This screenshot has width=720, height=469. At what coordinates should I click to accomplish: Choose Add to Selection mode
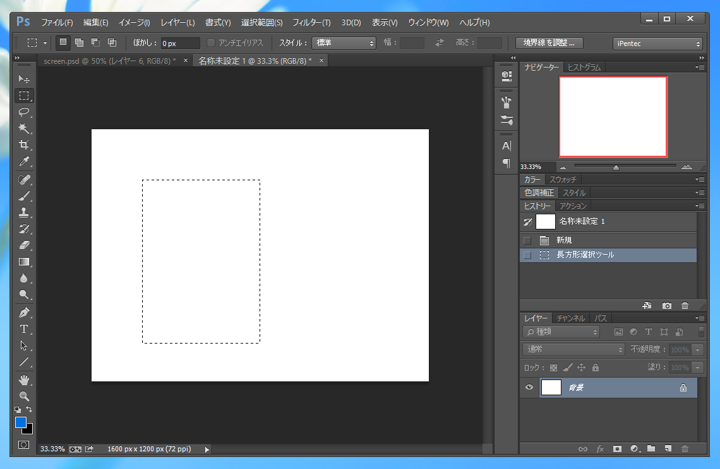[x=79, y=43]
